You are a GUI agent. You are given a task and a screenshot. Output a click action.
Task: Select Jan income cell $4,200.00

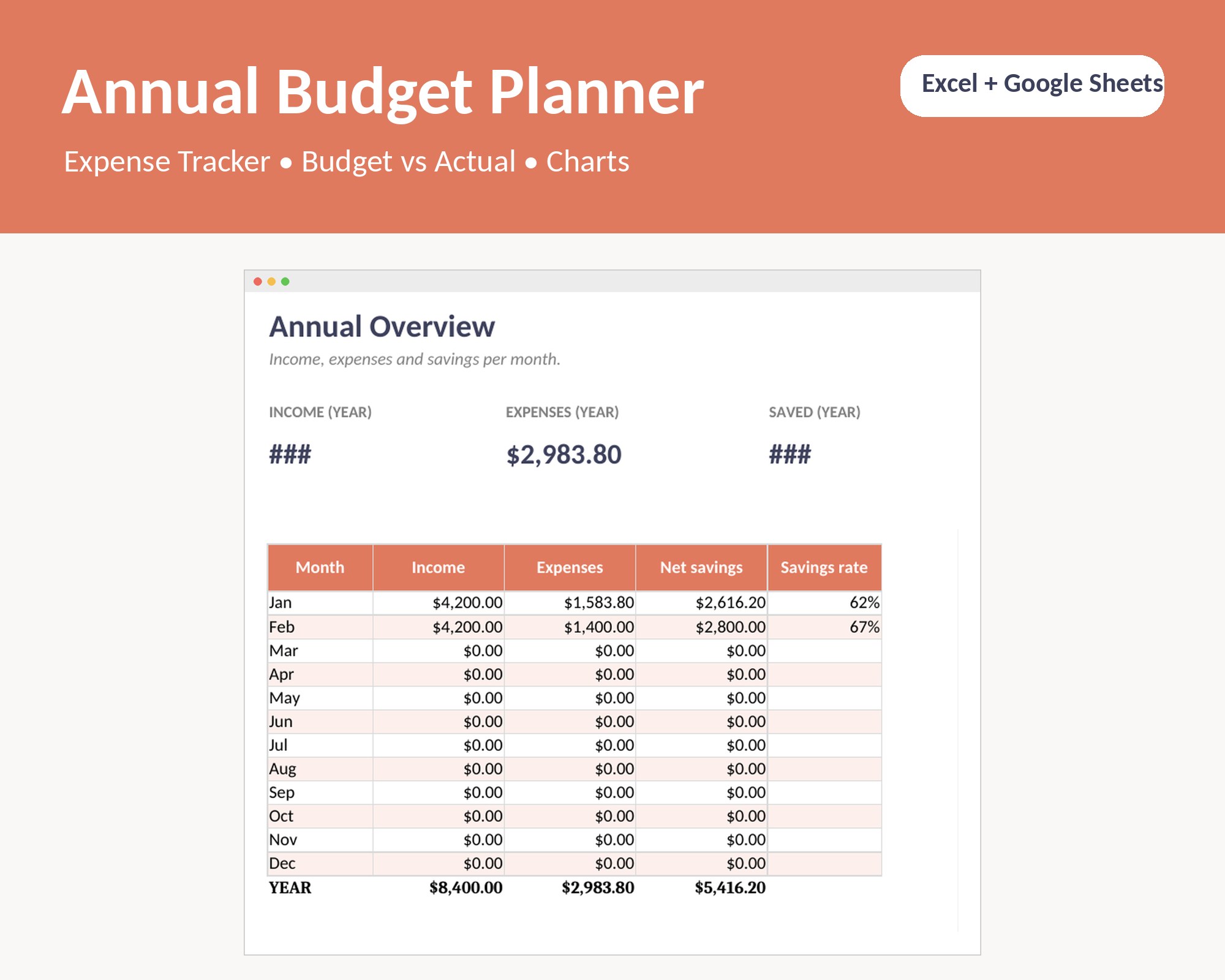click(439, 603)
